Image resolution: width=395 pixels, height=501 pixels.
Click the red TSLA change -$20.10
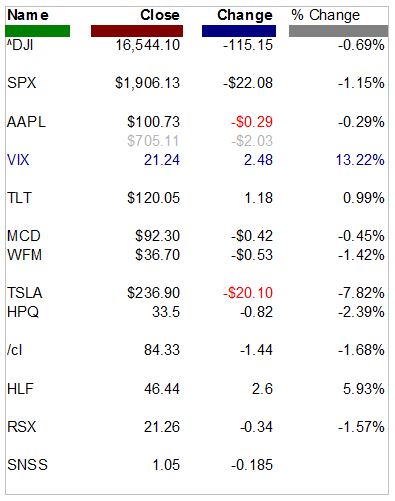click(248, 293)
